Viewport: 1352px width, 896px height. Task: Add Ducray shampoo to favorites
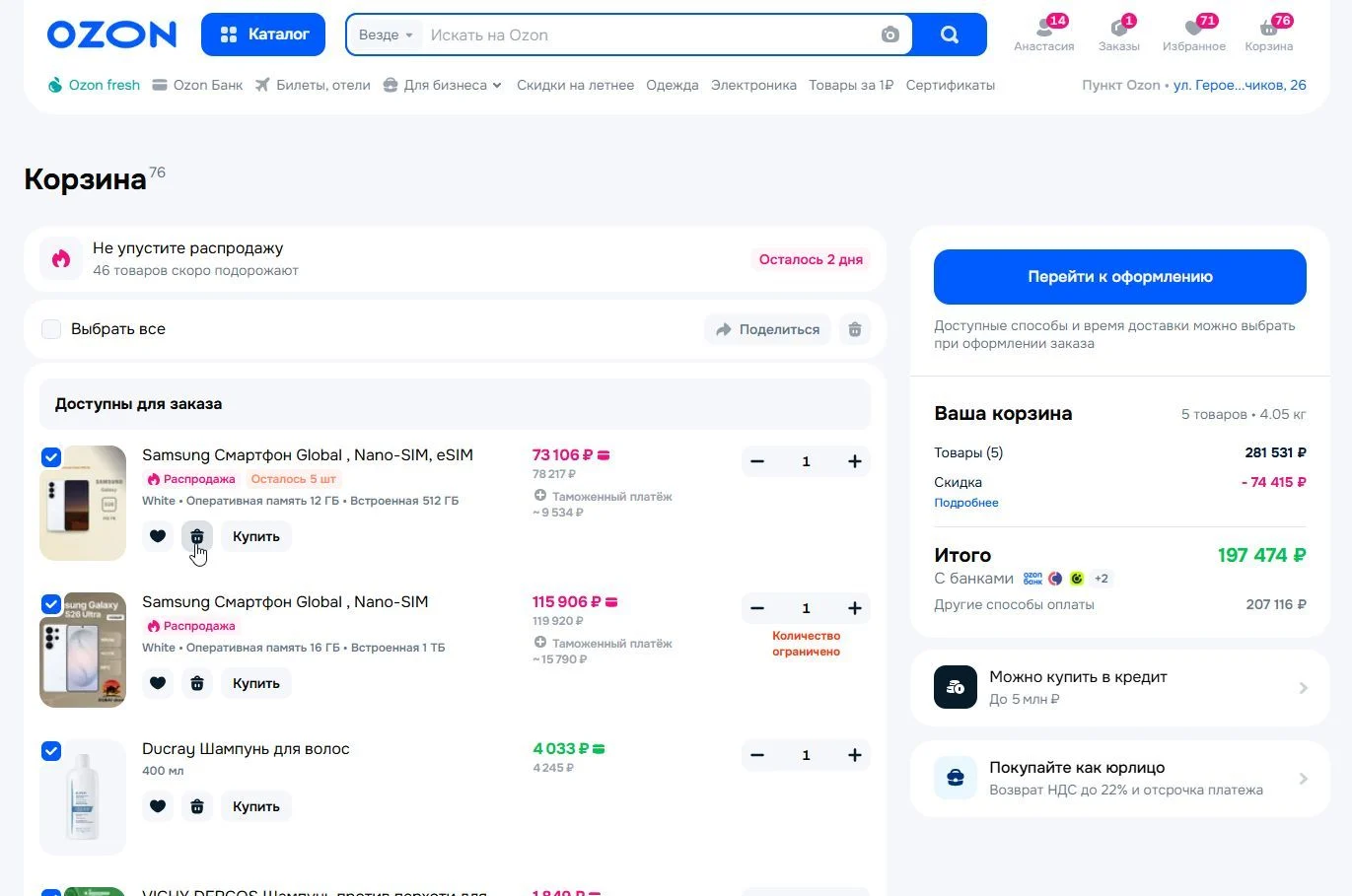158,806
